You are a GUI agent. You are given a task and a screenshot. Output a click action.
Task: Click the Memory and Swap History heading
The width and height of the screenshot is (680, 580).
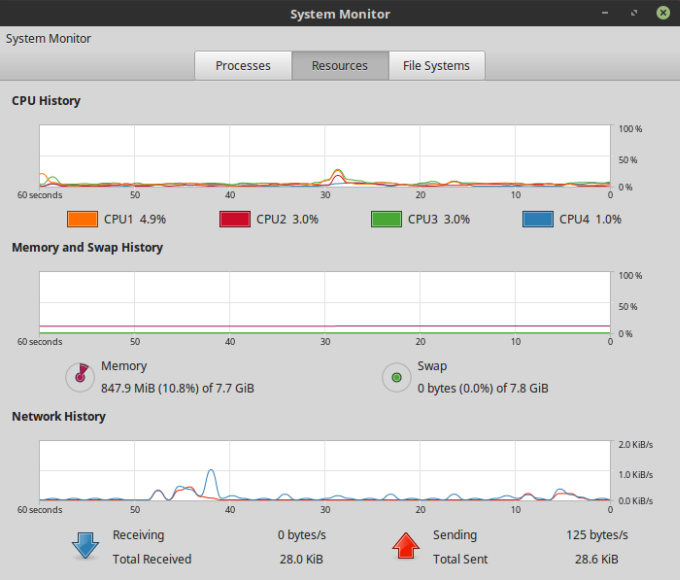(87, 247)
